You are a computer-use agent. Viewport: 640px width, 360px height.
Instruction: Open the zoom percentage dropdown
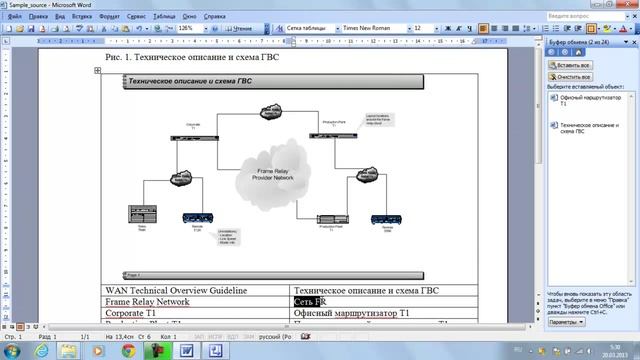(x=206, y=29)
